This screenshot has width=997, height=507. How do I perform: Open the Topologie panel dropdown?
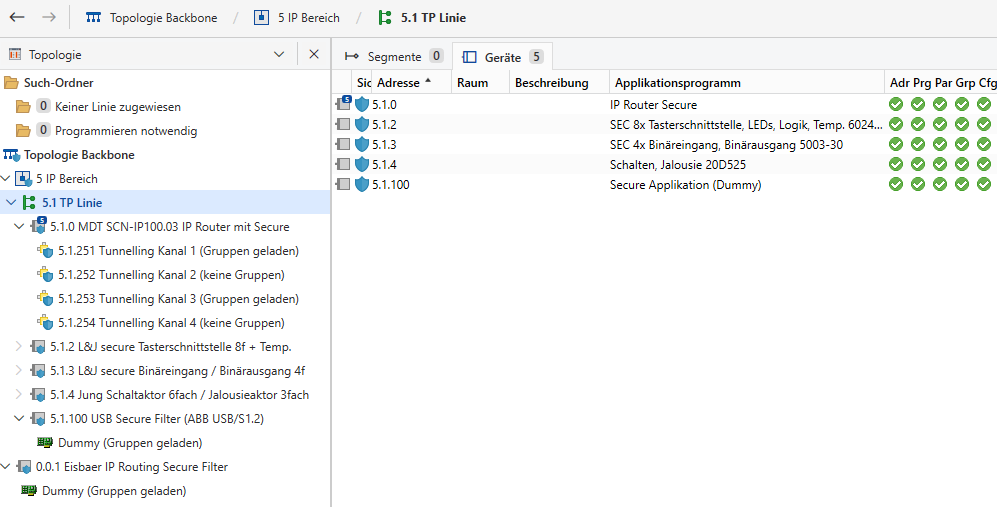278,55
